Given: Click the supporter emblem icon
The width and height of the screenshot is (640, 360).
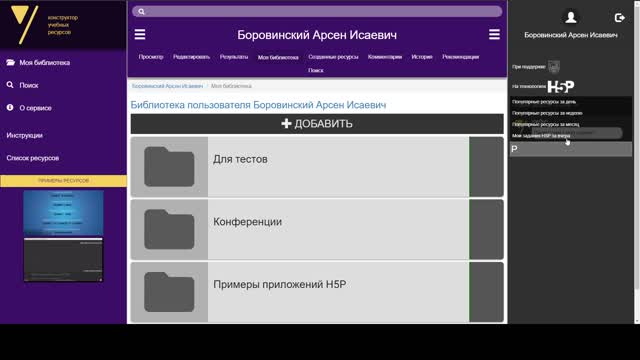Looking at the screenshot, I should (x=553, y=66).
